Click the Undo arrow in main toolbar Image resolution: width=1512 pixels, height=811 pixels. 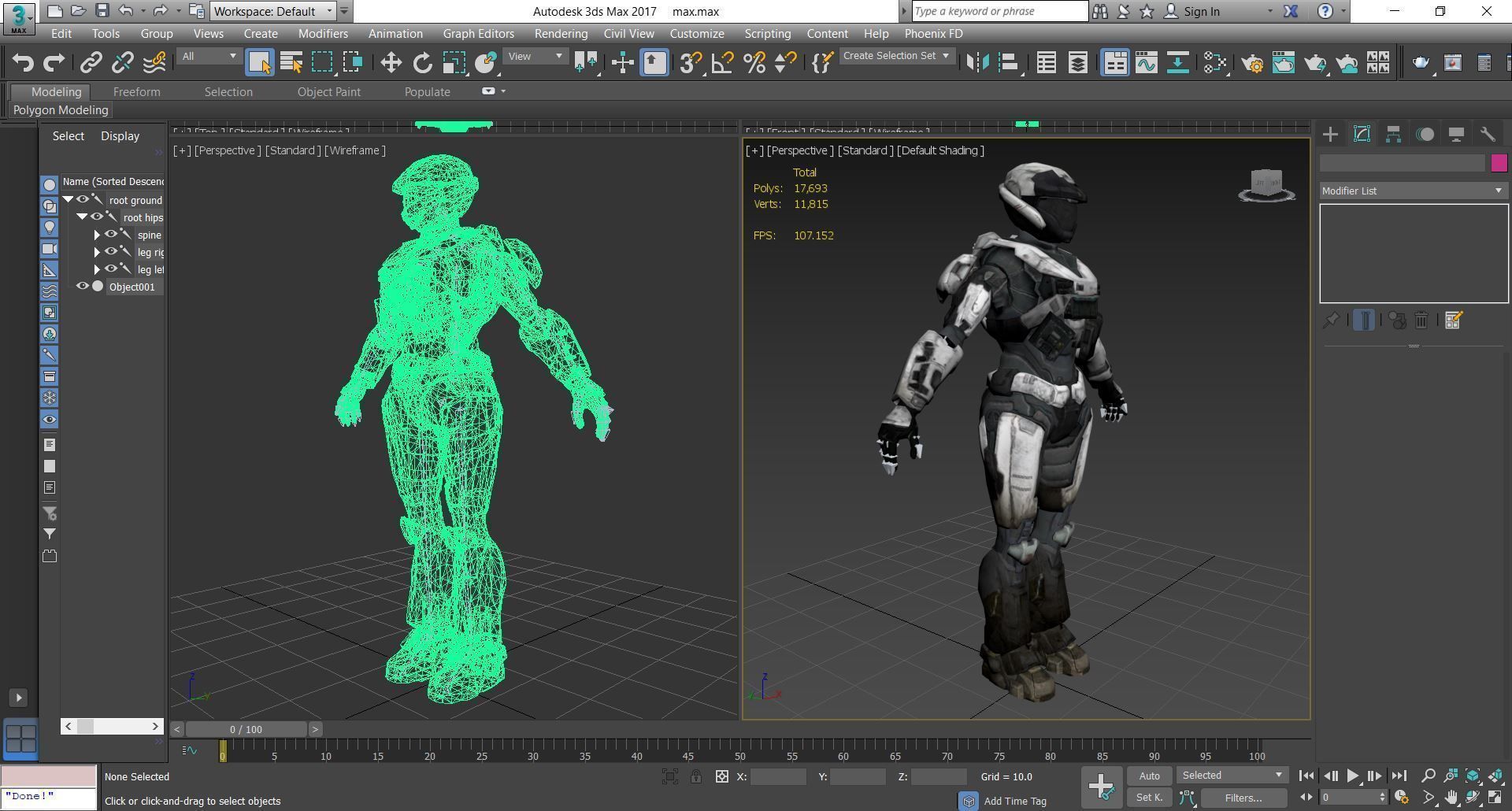[23, 62]
